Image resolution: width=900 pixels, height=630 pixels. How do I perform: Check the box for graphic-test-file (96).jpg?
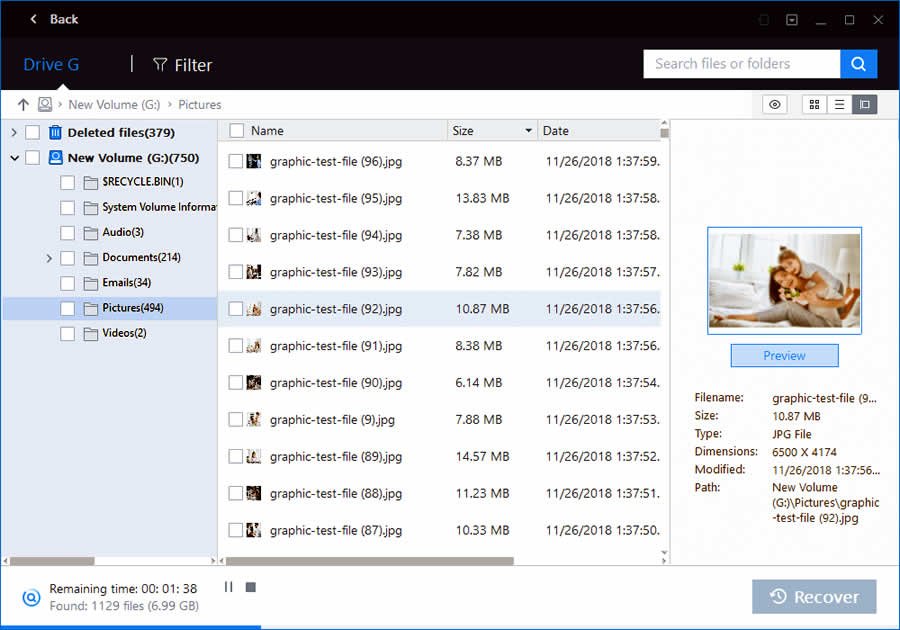tap(236, 161)
